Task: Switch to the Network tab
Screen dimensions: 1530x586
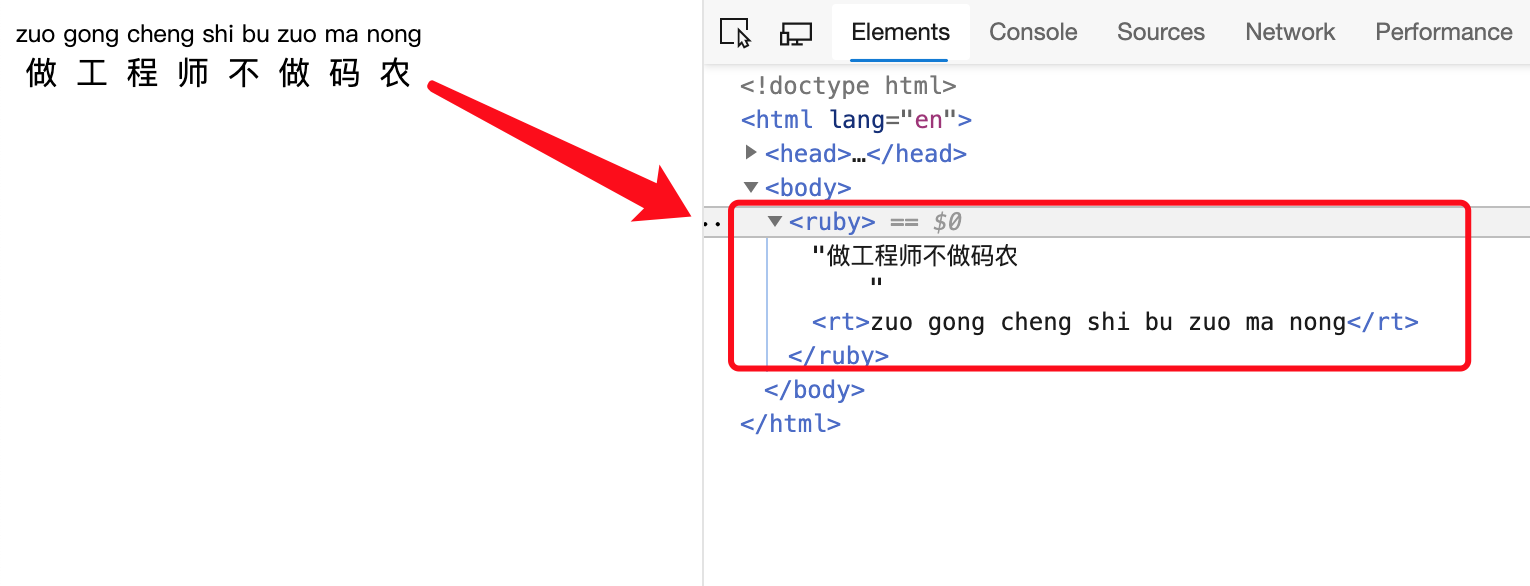Action: pos(1290,32)
